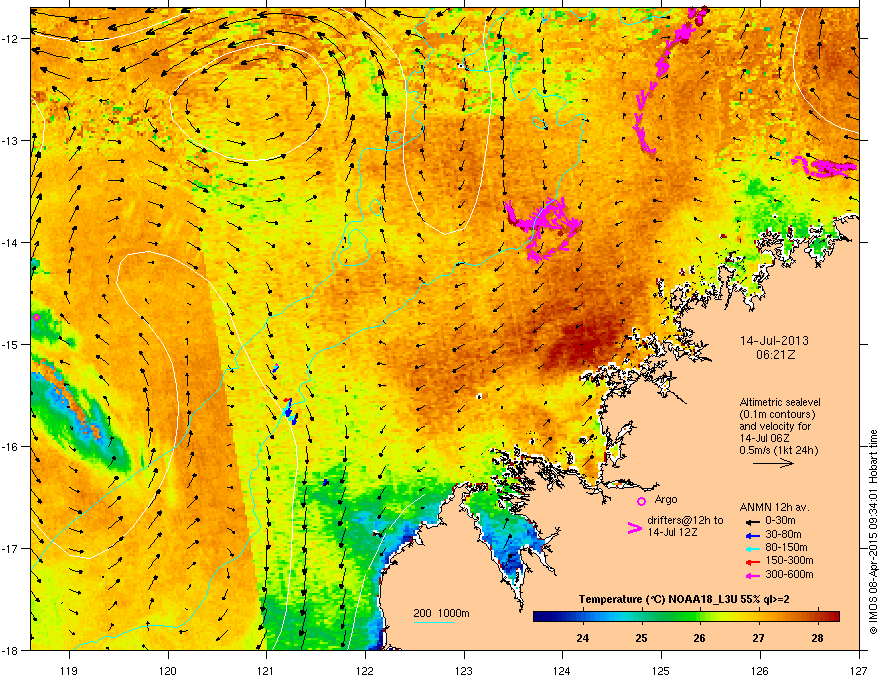Click longitude axis label '126'
Image resolution: width=880 pixels, height=680 pixels.
(760, 670)
